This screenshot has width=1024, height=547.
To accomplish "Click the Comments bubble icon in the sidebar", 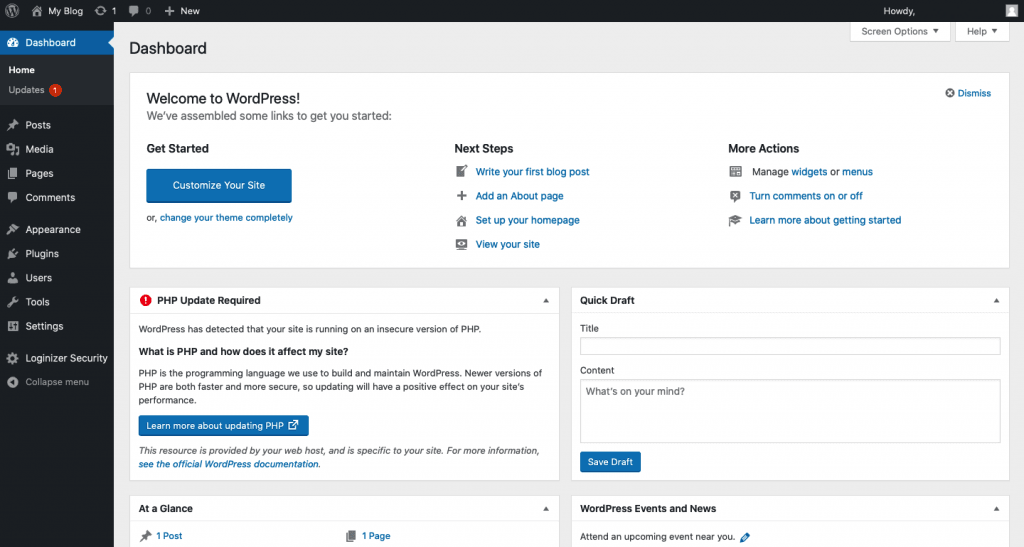I will (x=12, y=197).
